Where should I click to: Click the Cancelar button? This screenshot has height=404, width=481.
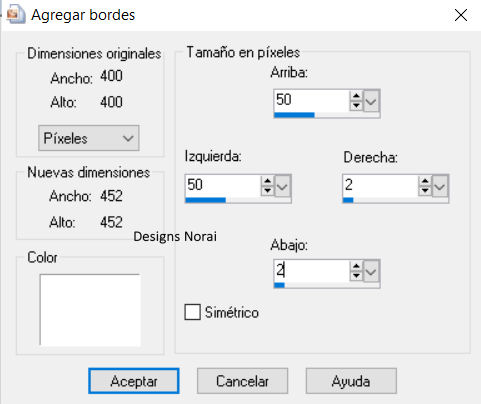point(242,381)
